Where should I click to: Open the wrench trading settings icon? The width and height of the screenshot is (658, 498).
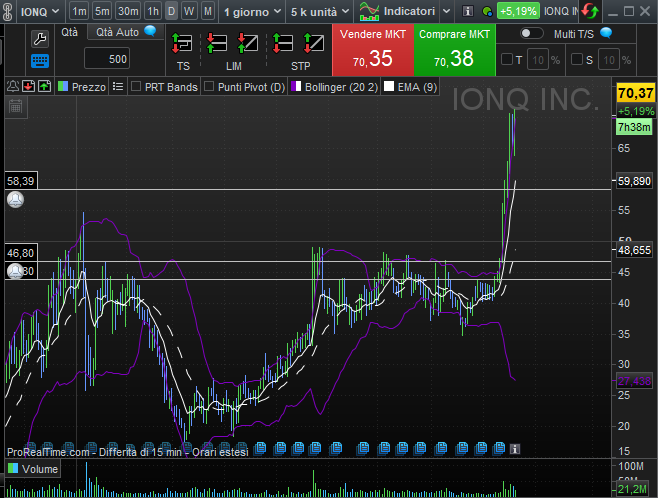coord(40,39)
